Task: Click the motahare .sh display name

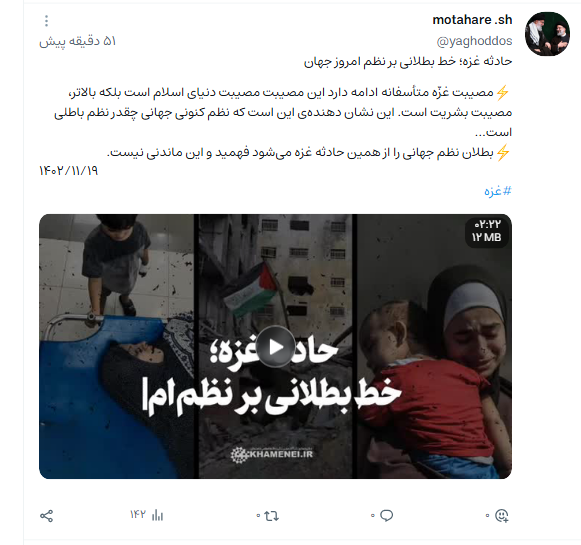Action: point(472,20)
